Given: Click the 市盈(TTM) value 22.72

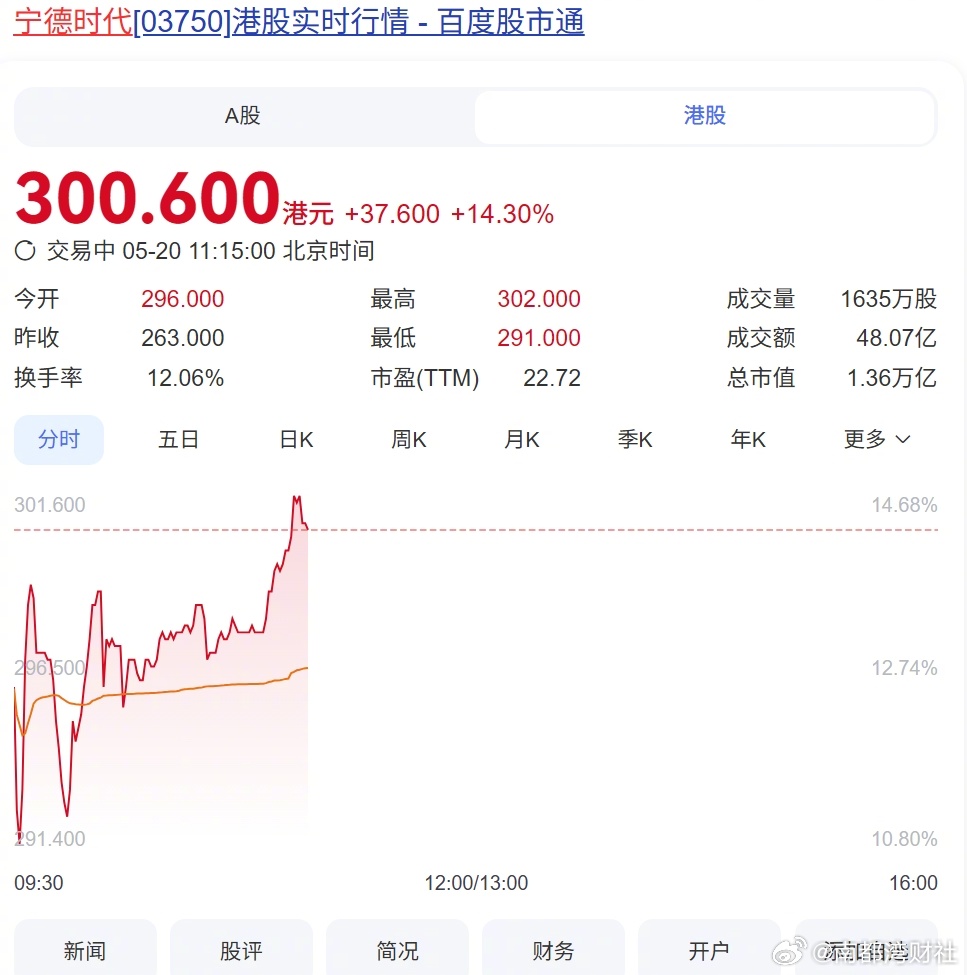Looking at the screenshot, I should 552,378.
